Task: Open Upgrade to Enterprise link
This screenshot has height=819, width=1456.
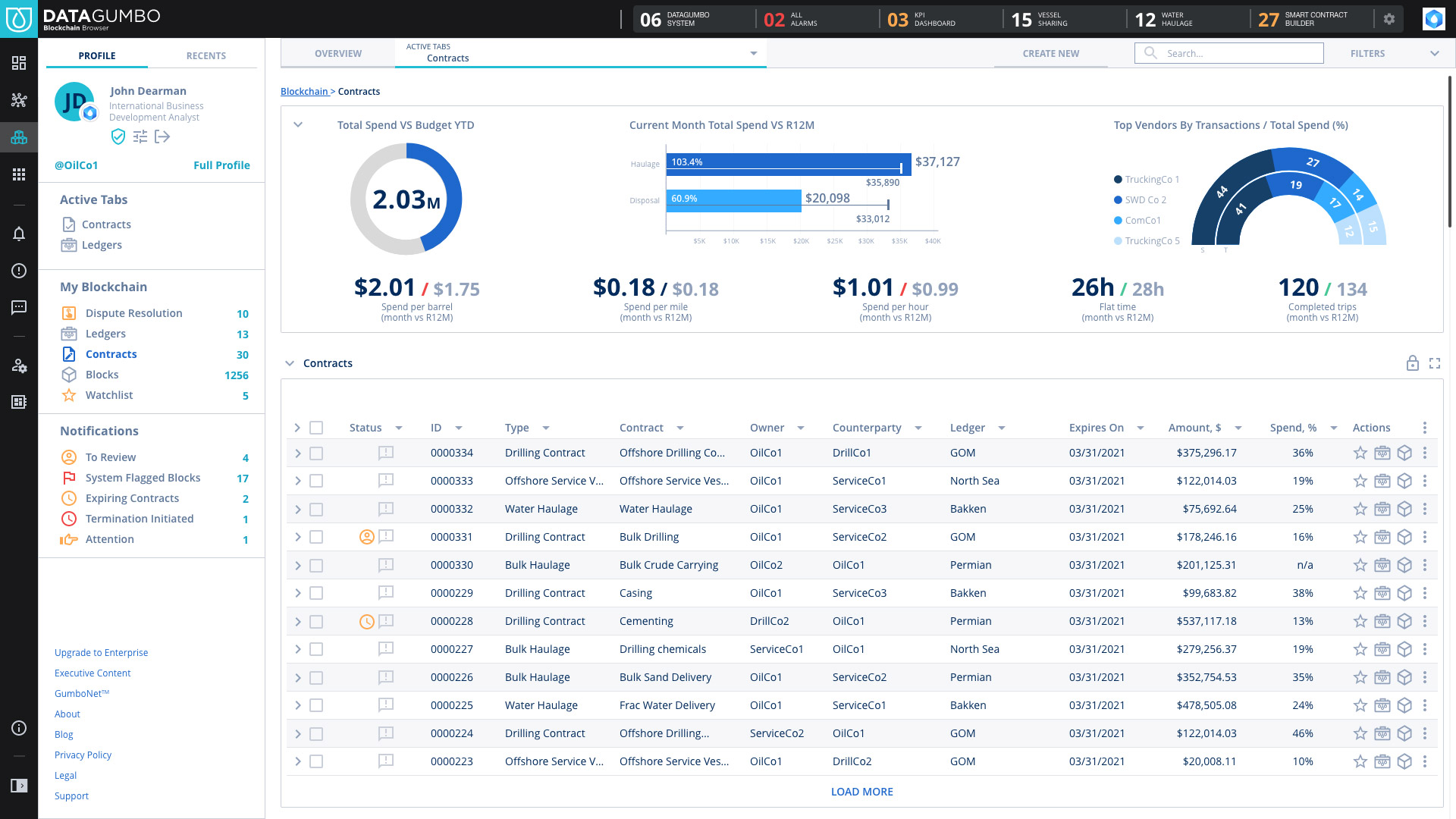Action: click(x=101, y=653)
